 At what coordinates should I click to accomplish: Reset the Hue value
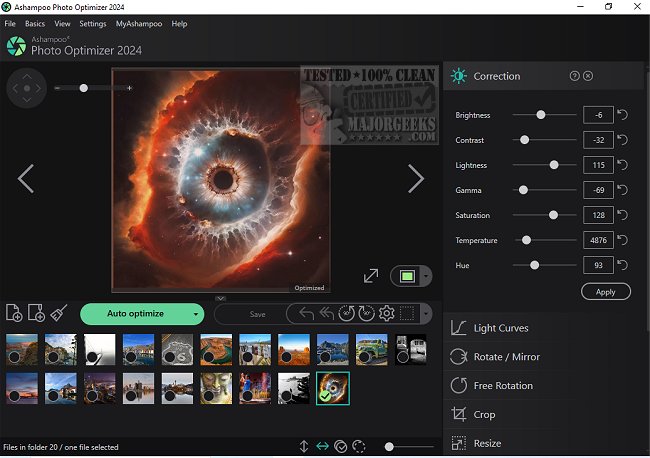622,265
